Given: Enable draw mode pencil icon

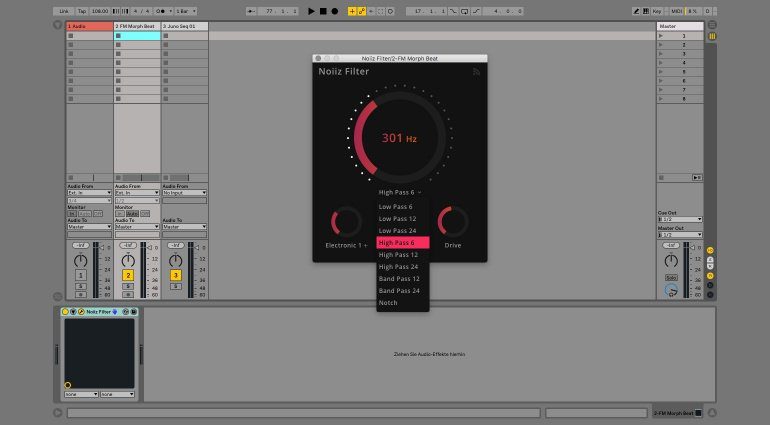Looking at the screenshot, I should (x=636, y=11).
